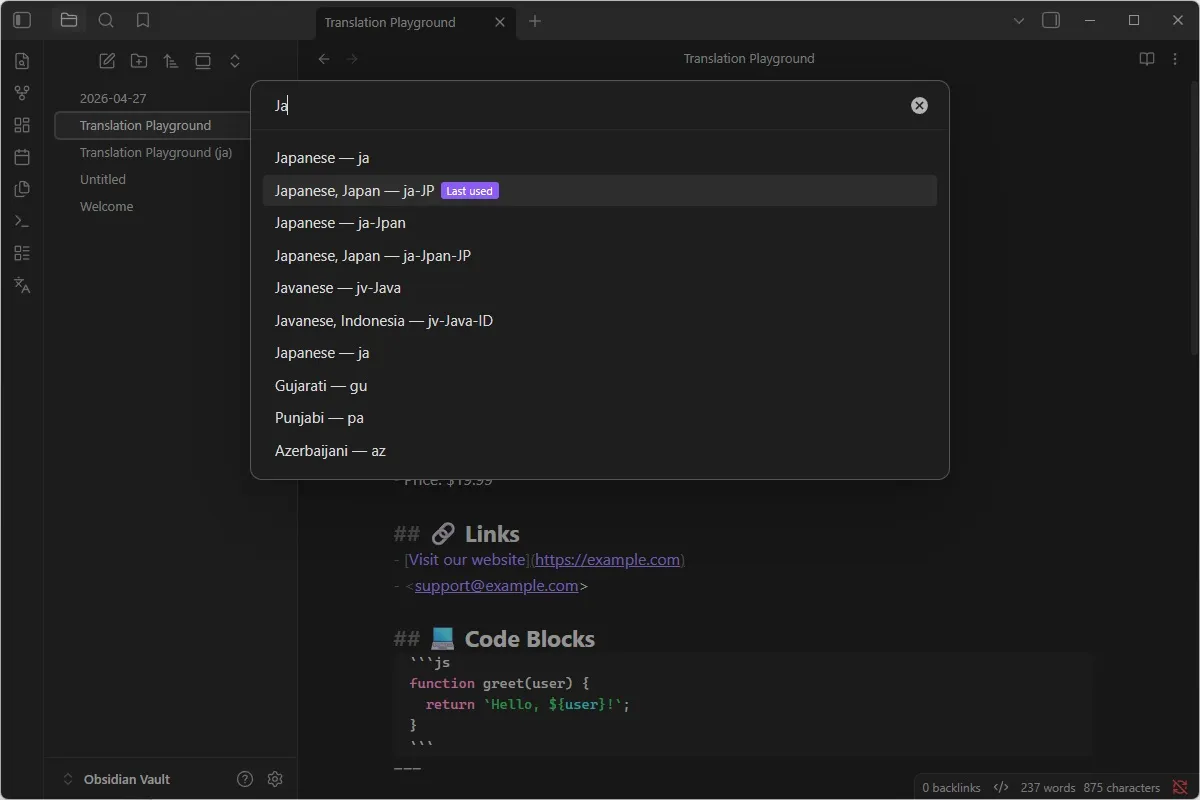The height and width of the screenshot is (800, 1200).
Task: Switch to reading view book icon
Action: pos(1147,59)
